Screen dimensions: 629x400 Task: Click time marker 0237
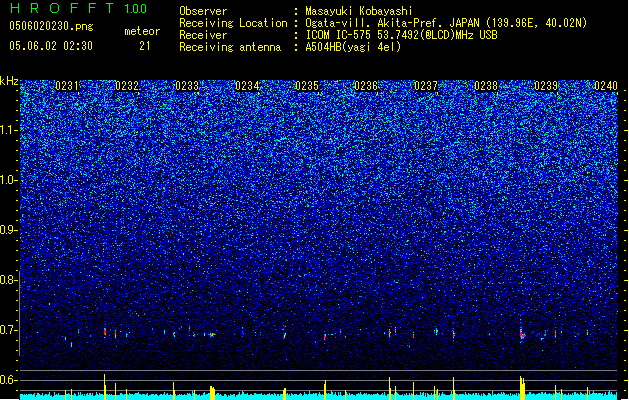pyautogui.click(x=426, y=86)
